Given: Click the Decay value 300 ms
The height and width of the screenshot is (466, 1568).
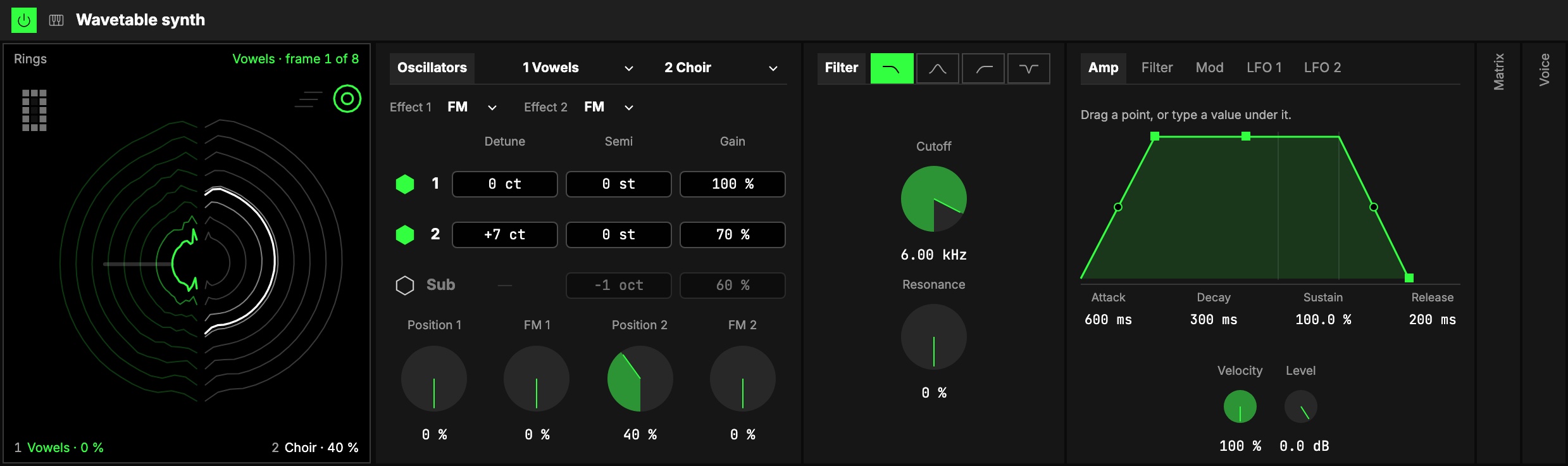Looking at the screenshot, I should [x=1214, y=320].
